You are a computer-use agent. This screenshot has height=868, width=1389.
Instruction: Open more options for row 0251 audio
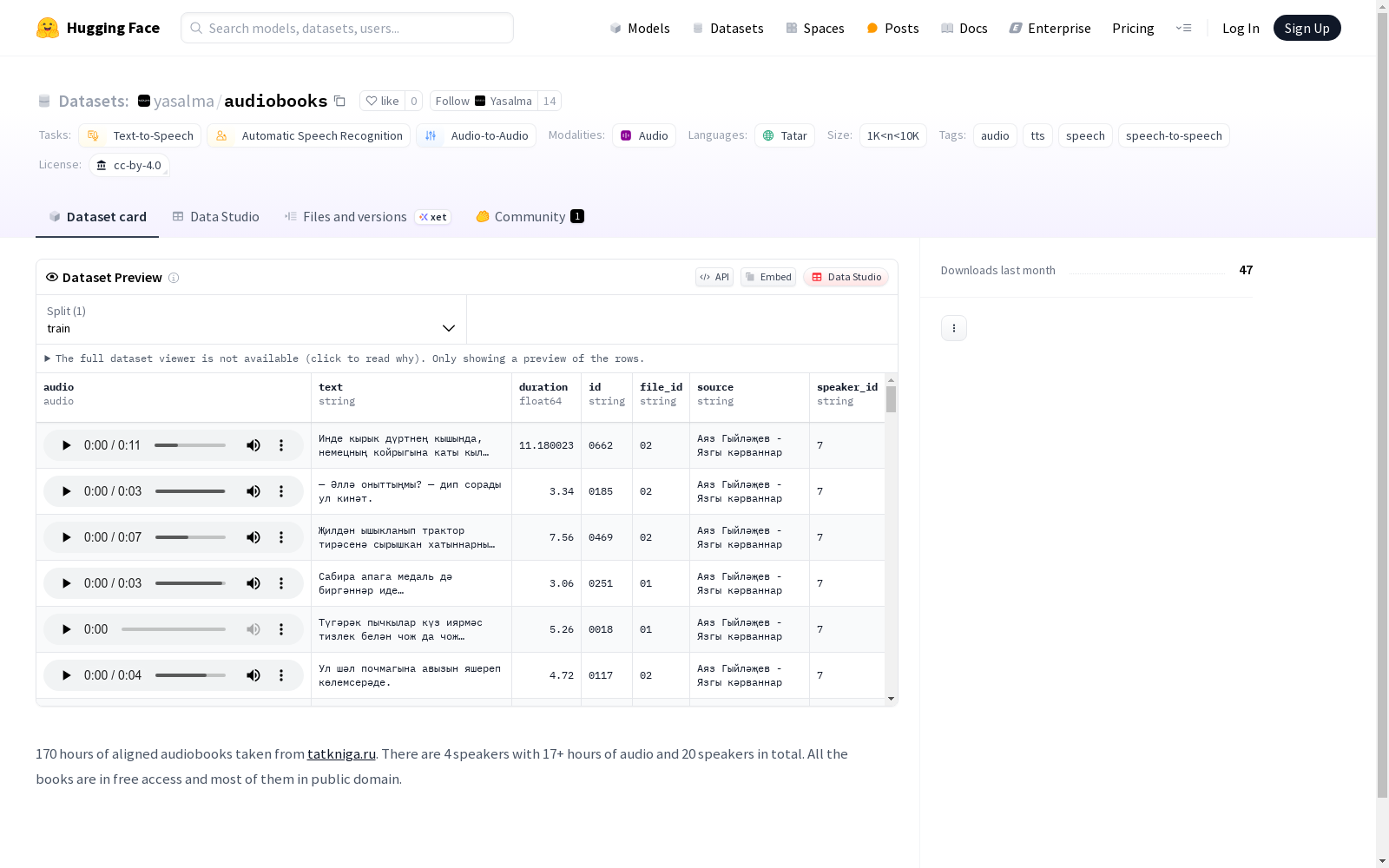[x=281, y=583]
